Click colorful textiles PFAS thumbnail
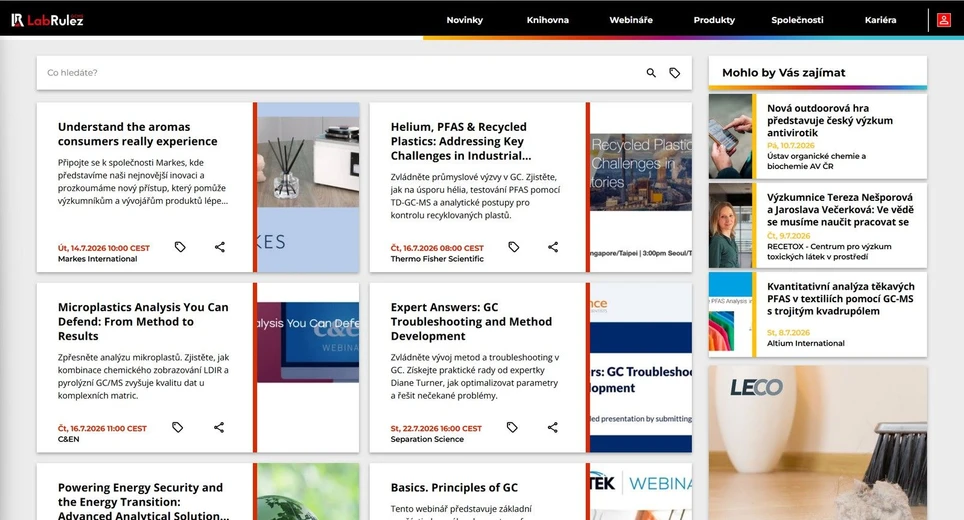 (x=730, y=315)
